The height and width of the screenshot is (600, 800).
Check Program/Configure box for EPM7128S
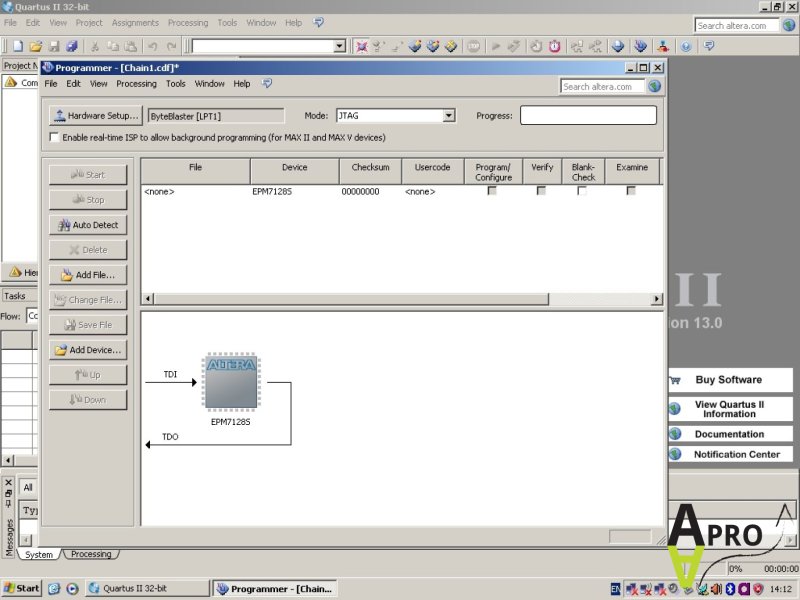pos(492,191)
